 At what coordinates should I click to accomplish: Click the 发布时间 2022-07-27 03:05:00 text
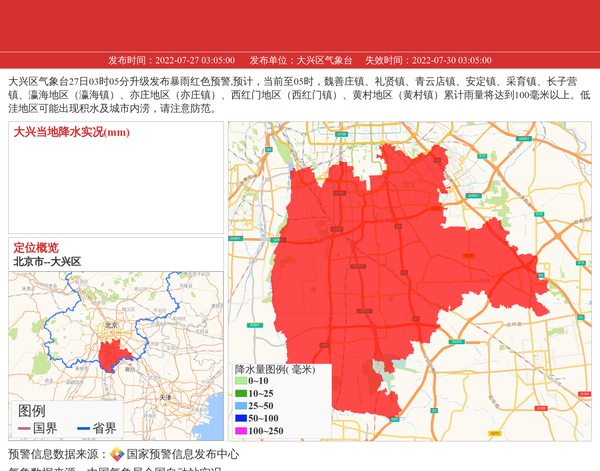point(172,60)
